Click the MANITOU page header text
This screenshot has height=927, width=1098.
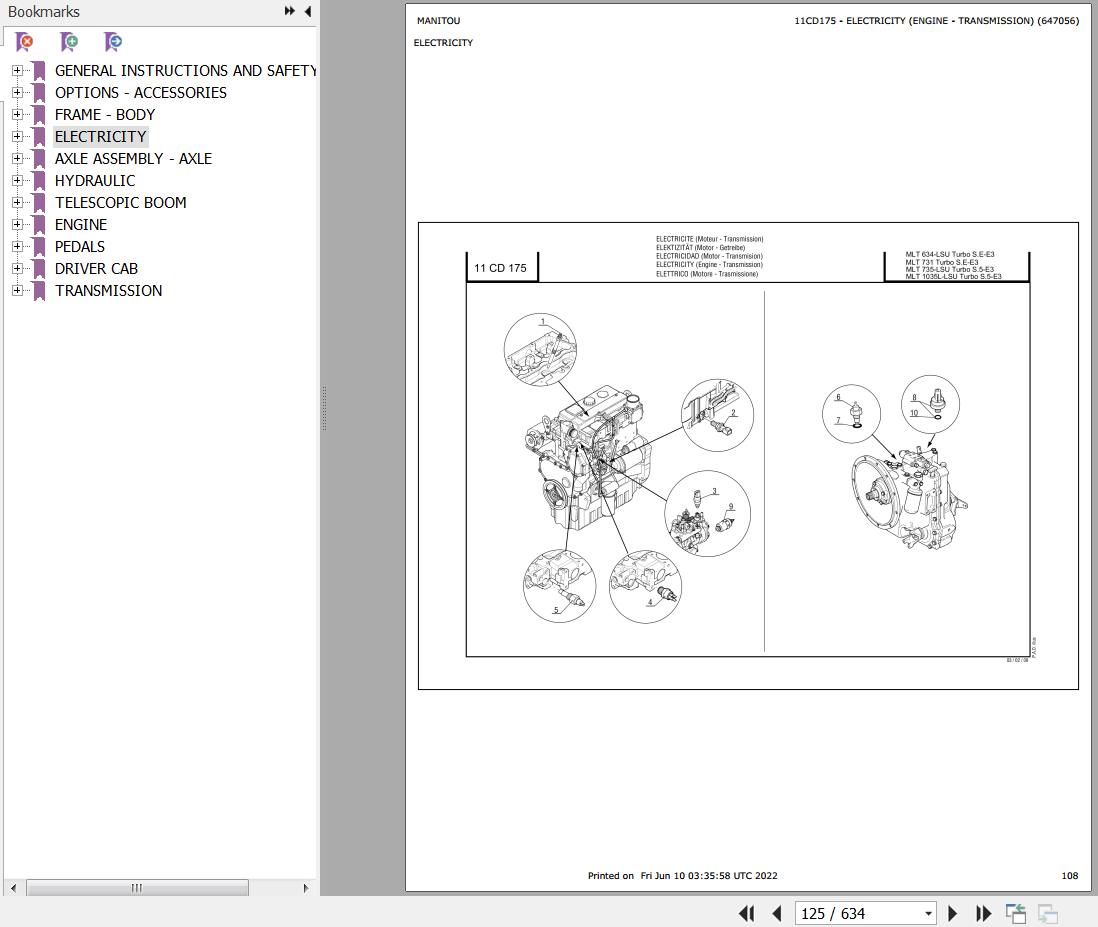point(438,21)
